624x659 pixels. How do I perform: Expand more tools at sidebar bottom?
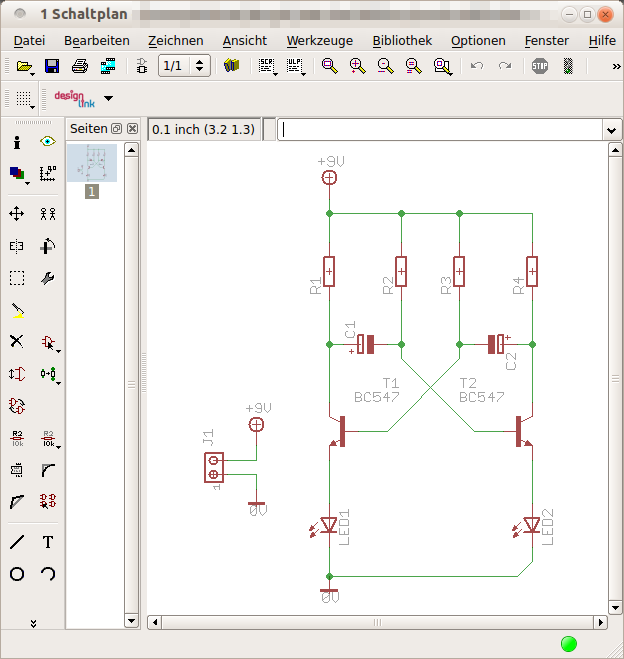coord(33,623)
